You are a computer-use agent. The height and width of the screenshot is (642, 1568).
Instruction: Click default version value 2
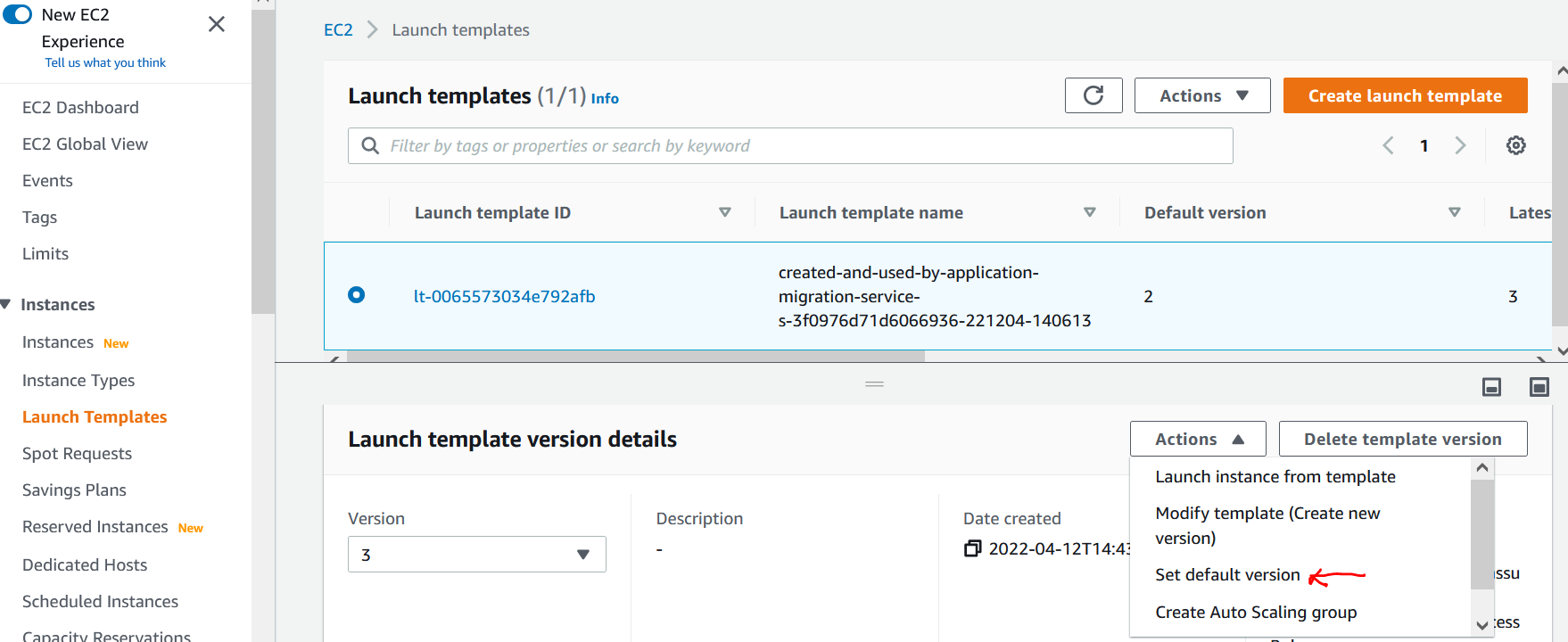click(1148, 296)
